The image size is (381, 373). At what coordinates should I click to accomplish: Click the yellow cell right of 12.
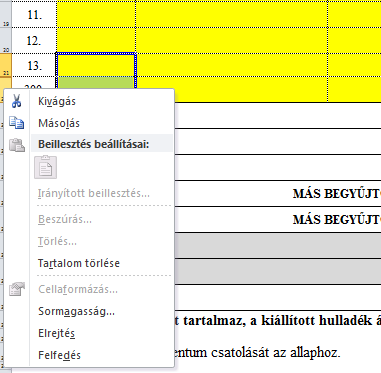point(96,40)
